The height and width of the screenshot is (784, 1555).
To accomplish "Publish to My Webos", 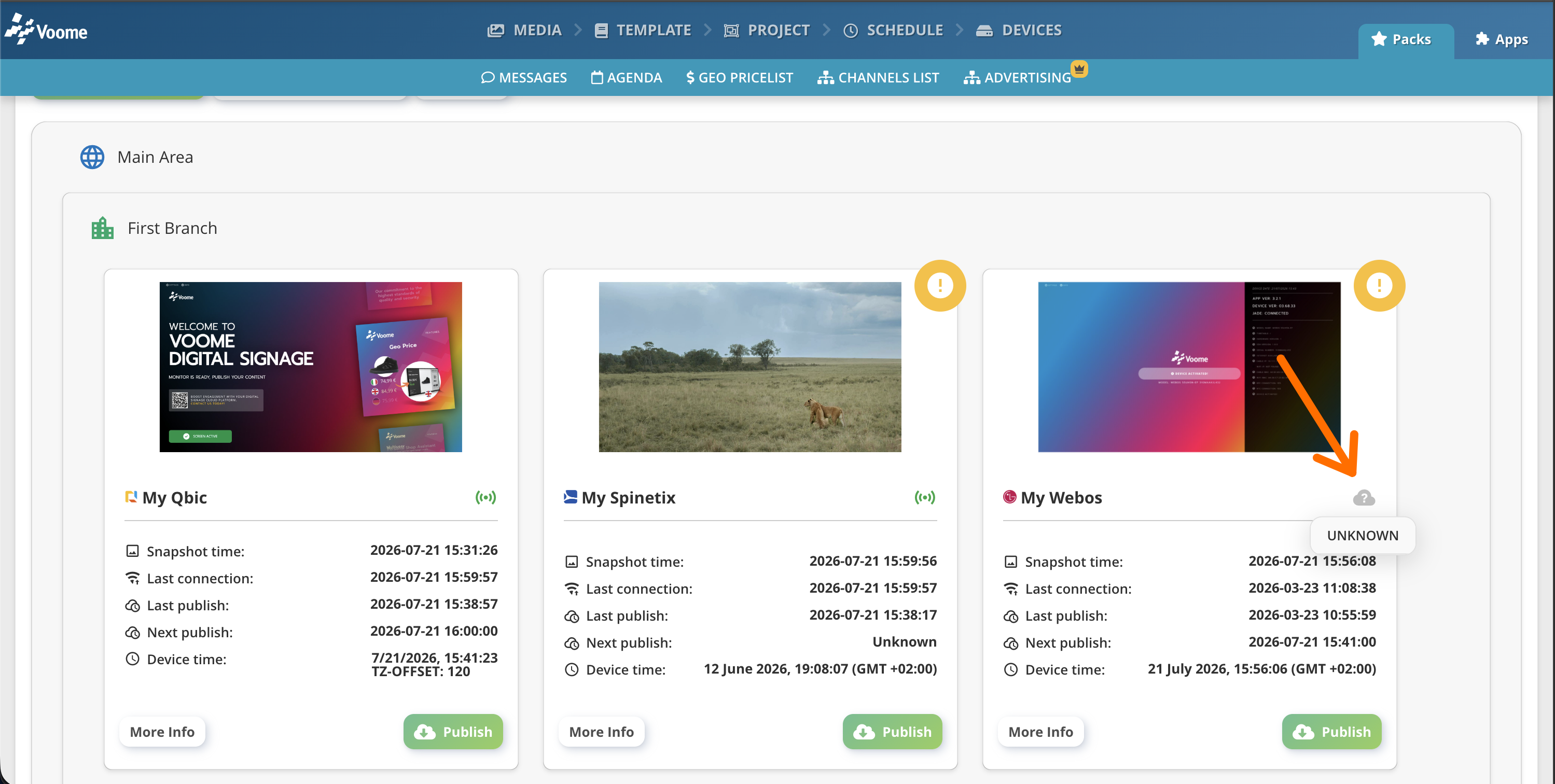I will coord(1332,732).
